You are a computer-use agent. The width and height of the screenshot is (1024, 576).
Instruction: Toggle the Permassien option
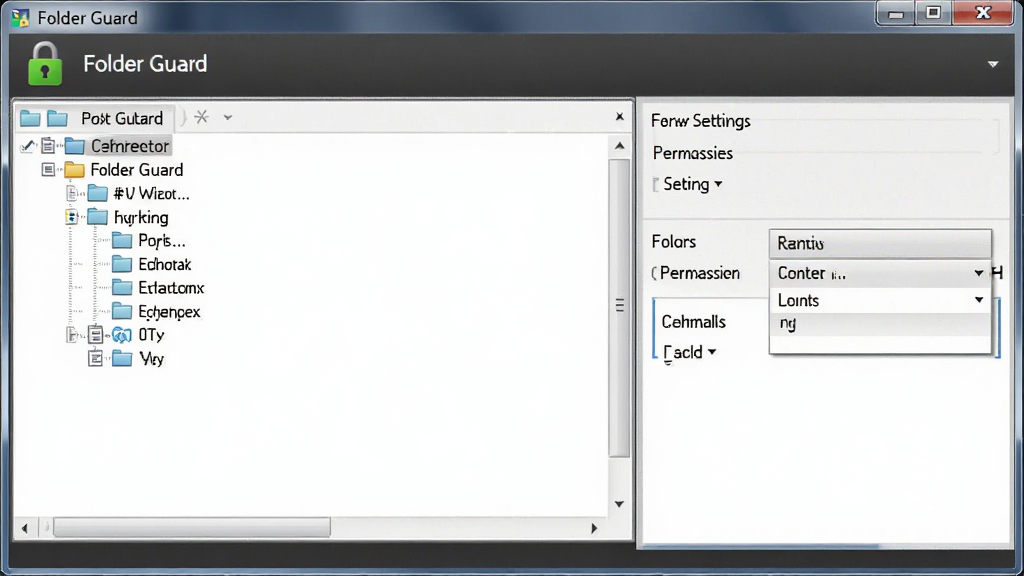pos(696,273)
